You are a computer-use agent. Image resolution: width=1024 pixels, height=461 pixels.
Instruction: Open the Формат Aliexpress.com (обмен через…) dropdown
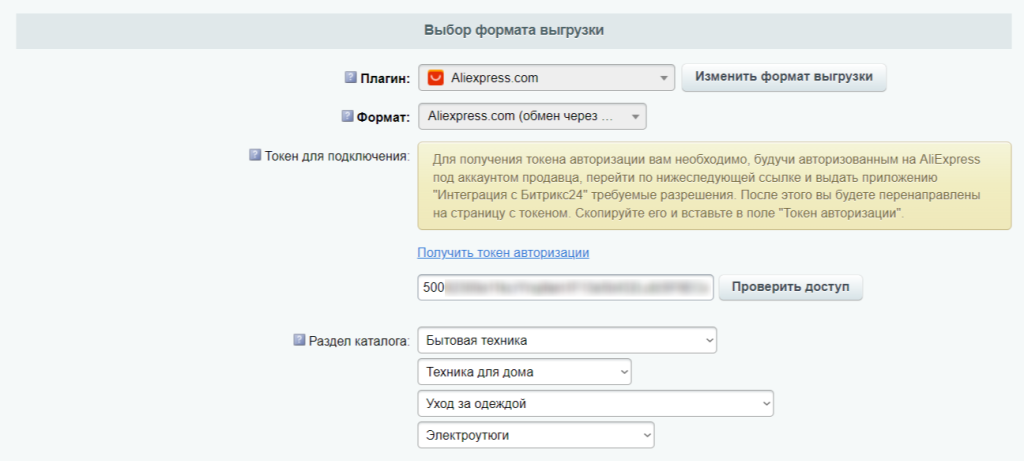pyautogui.click(x=532, y=117)
